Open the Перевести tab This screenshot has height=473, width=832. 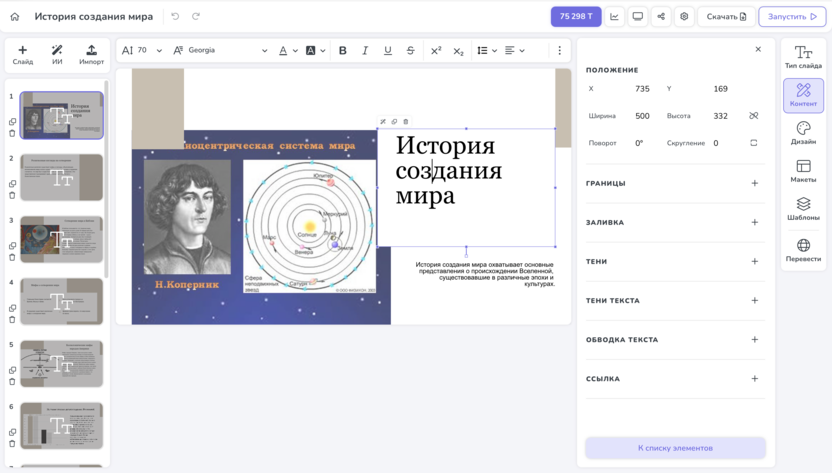pyautogui.click(x=803, y=250)
